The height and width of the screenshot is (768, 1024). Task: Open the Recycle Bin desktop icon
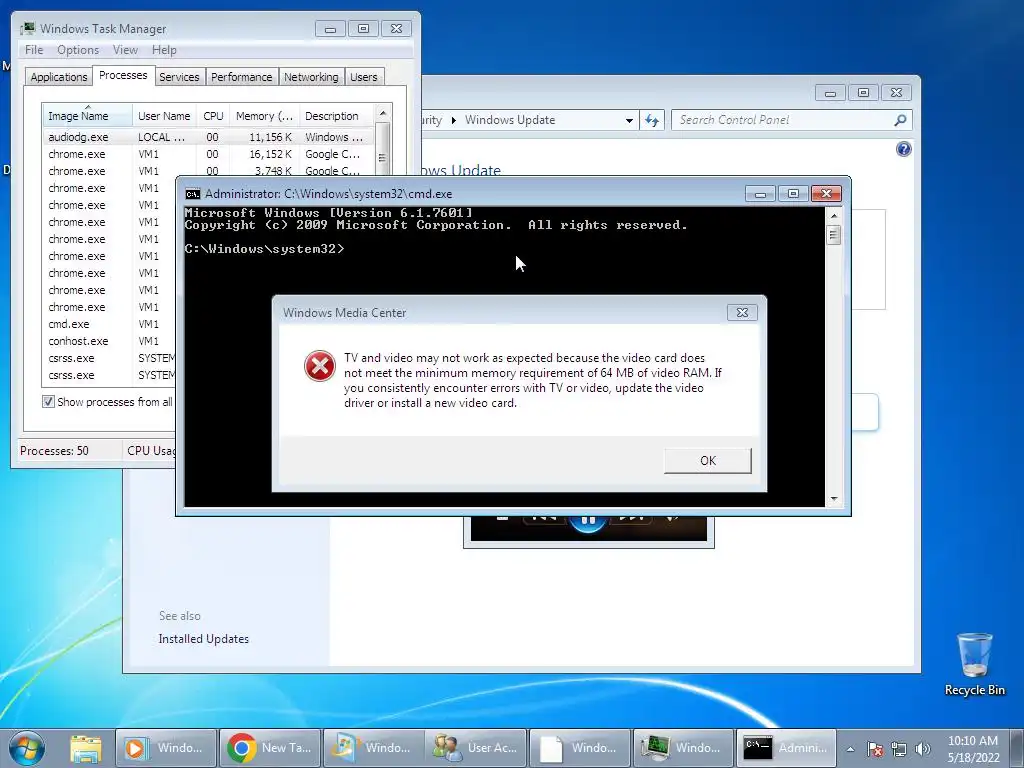(974, 664)
